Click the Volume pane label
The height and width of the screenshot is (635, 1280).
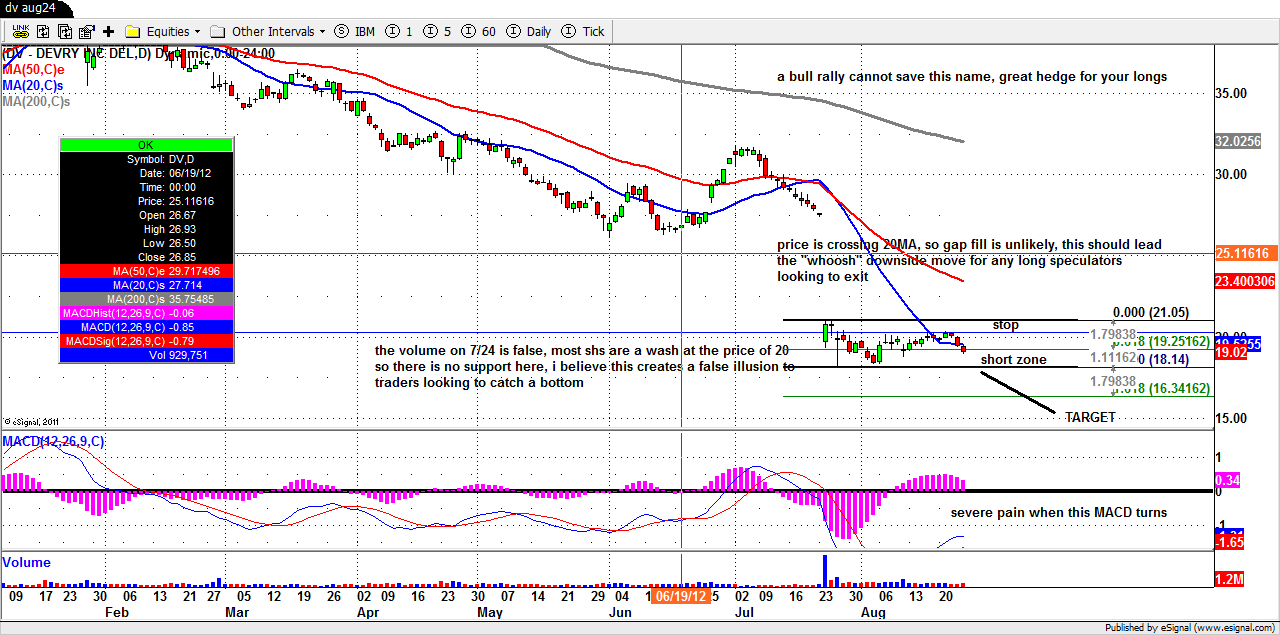[27, 562]
